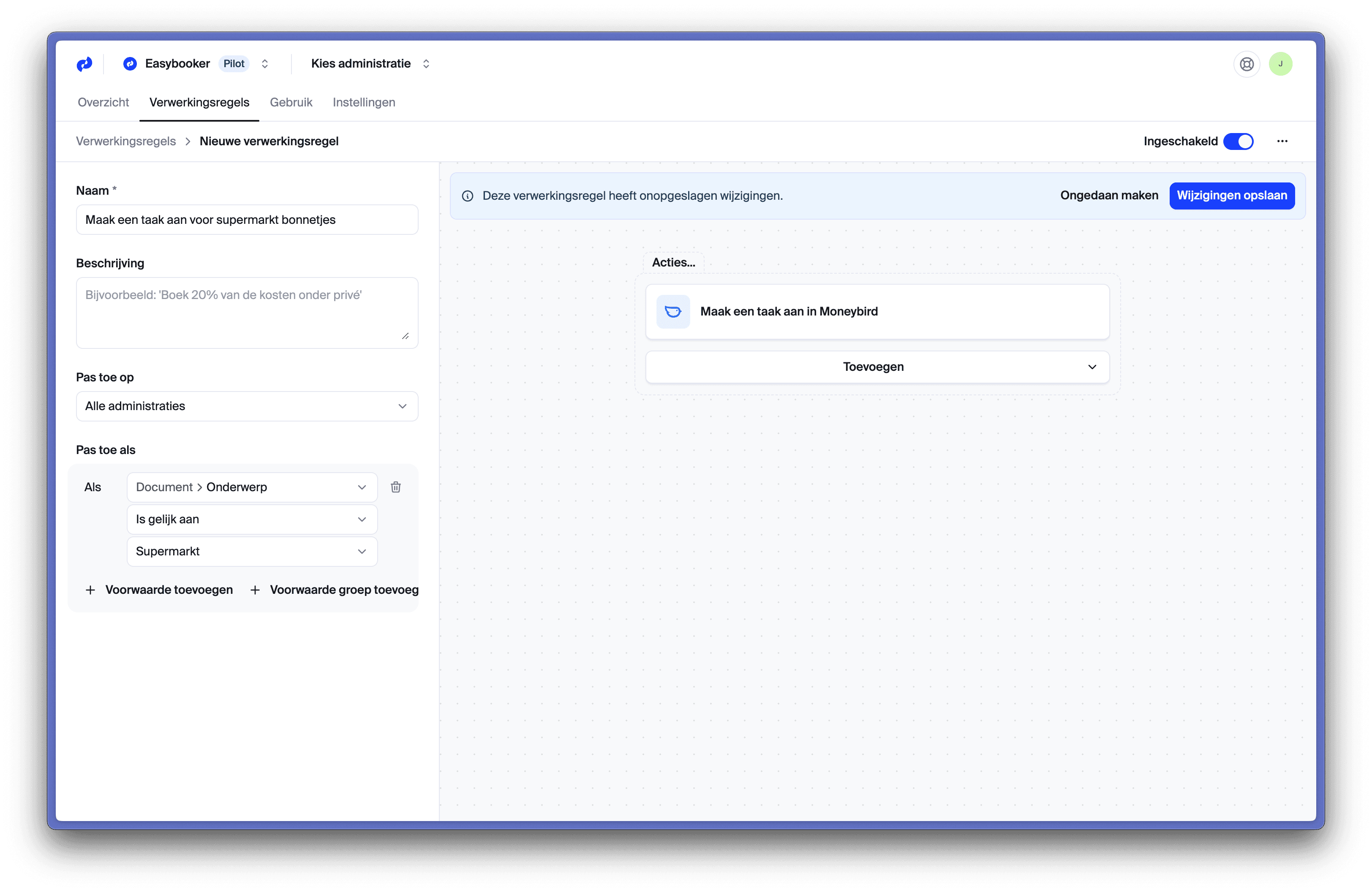Viewport: 1372px width, 892px height.
Task: Click the three-dot more options icon
Action: pos(1282,141)
